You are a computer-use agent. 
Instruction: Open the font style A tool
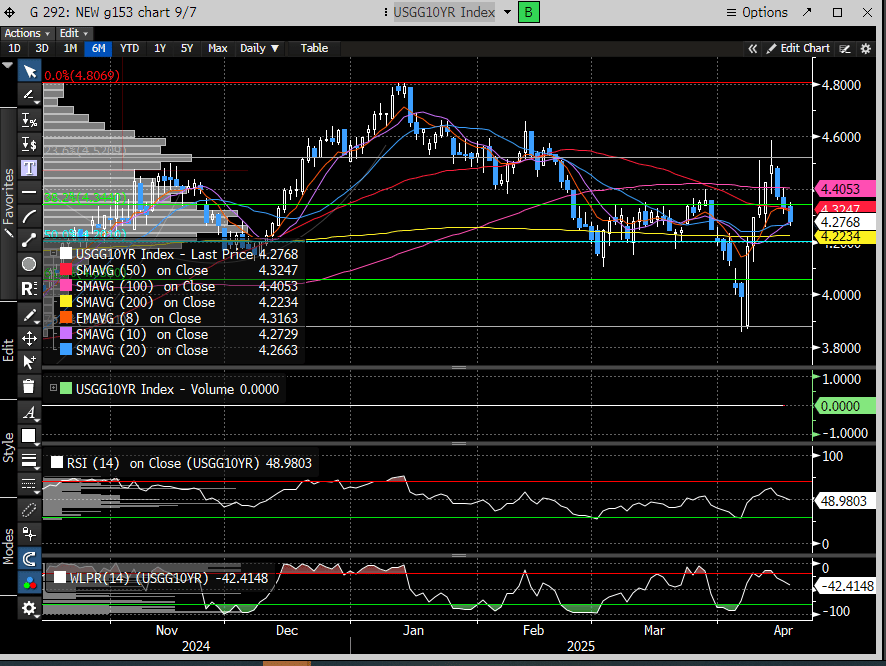(x=29, y=413)
